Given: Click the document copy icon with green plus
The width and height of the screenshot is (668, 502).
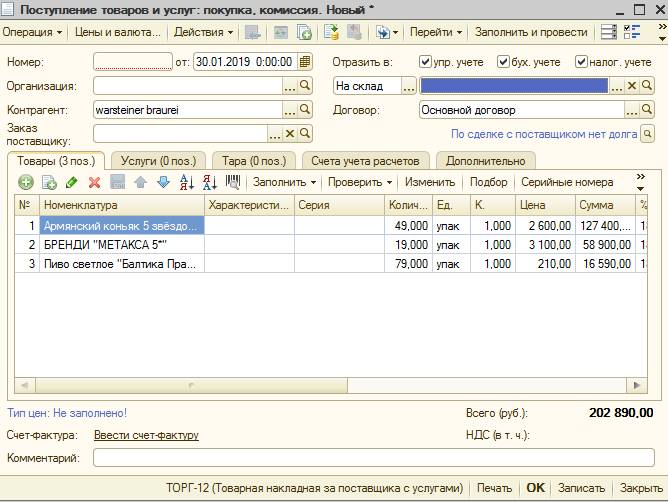Looking at the screenshot, I should [304, 32].
